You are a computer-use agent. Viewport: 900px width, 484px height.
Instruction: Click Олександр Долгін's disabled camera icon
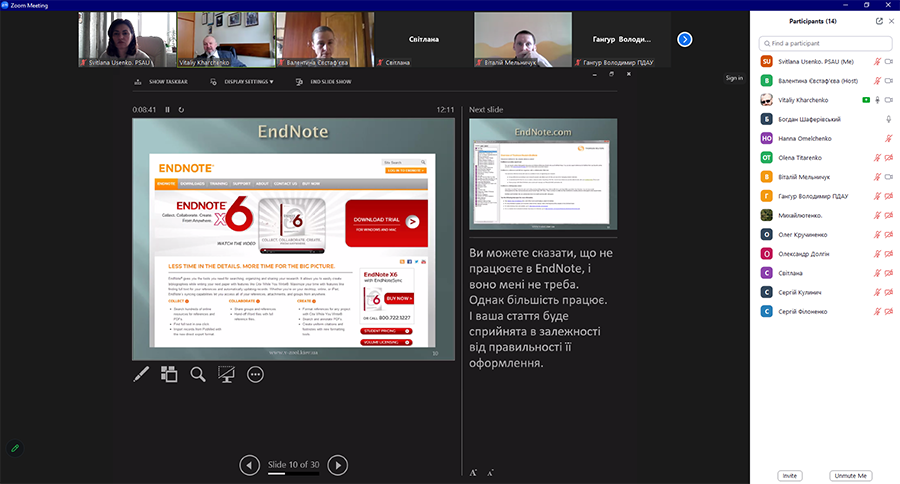[889, 254]
